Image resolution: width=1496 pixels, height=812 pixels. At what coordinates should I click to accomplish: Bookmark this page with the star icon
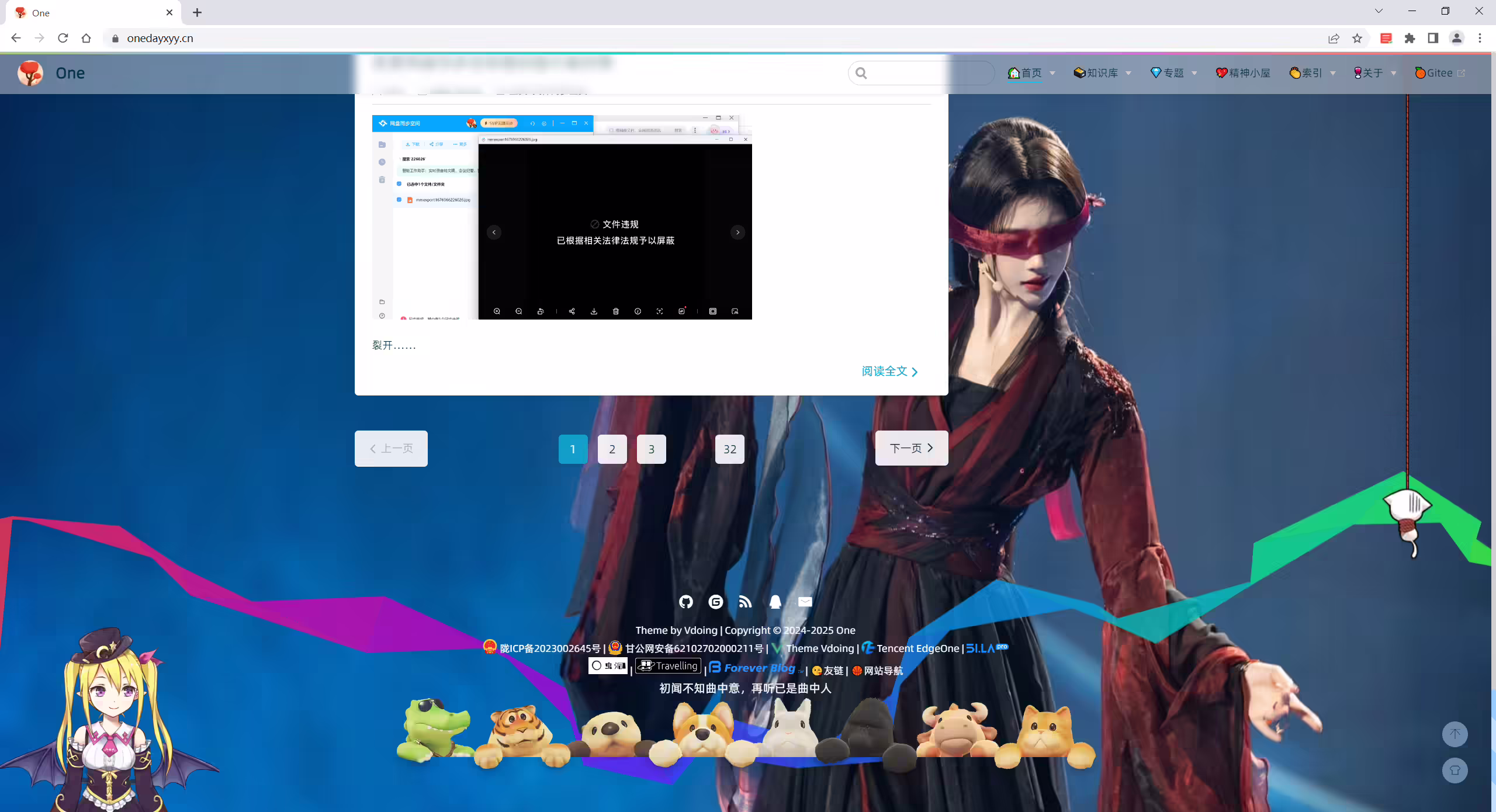tap(1357, 39)
